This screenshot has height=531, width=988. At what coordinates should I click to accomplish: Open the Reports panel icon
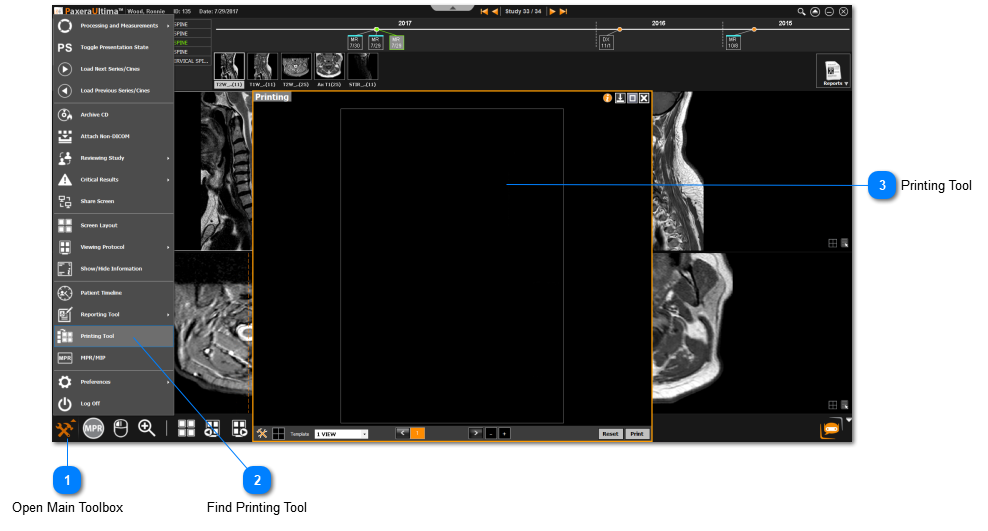coord(832,72)
